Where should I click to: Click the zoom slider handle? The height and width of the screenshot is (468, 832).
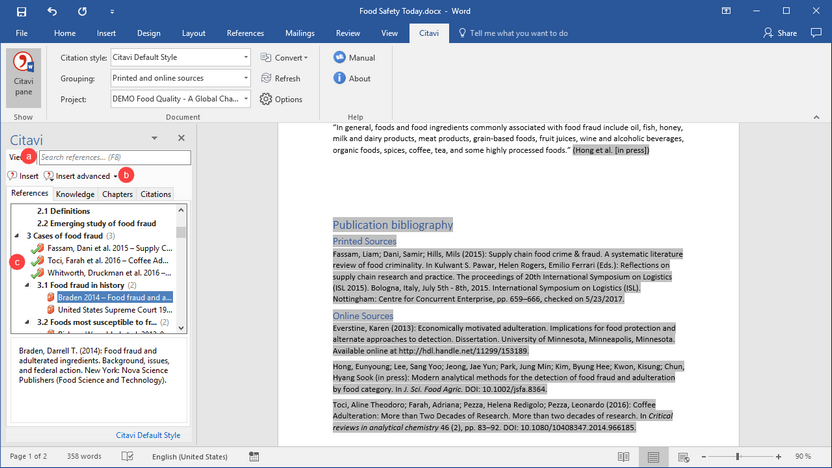coord(737,456)
